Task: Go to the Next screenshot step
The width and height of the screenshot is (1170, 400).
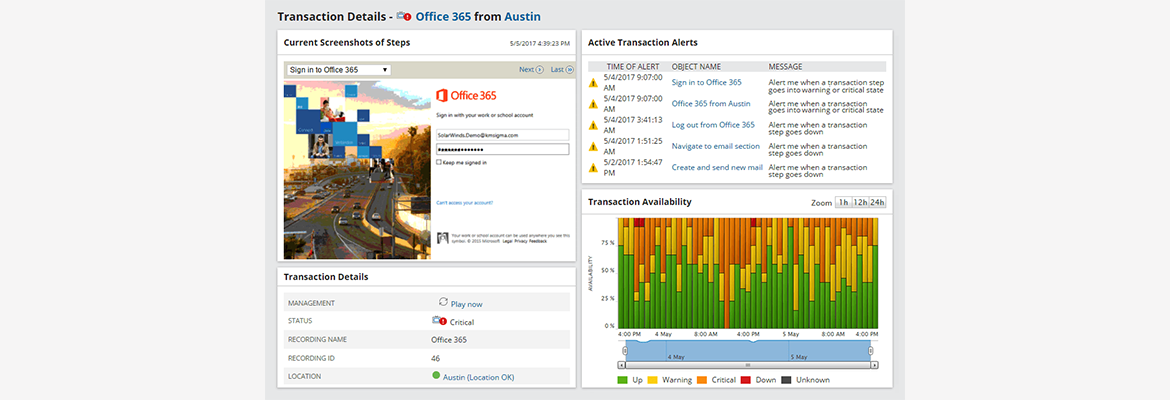Action: (x=527, y=70)
